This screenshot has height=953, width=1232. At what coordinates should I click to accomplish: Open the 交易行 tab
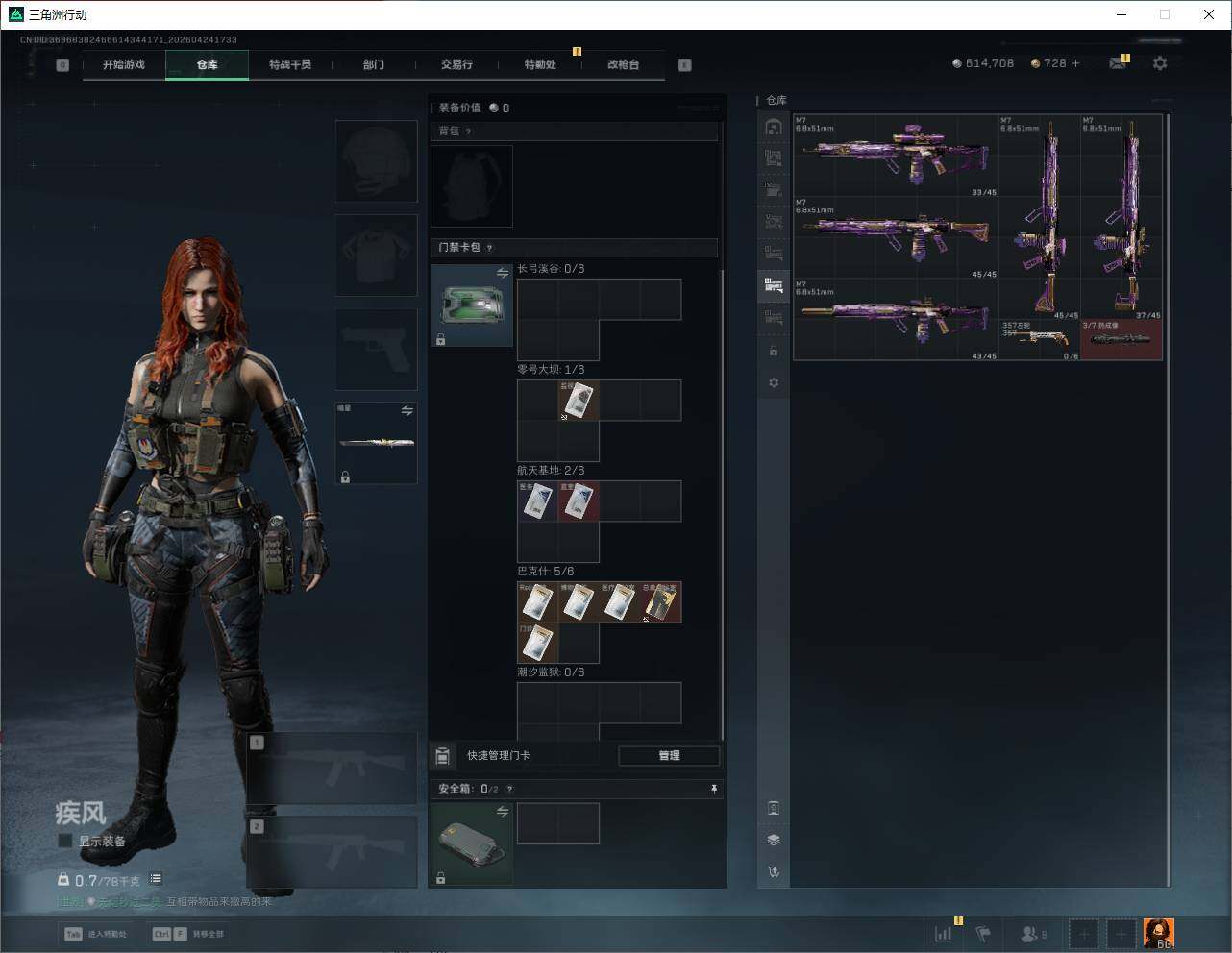point(456,64)
